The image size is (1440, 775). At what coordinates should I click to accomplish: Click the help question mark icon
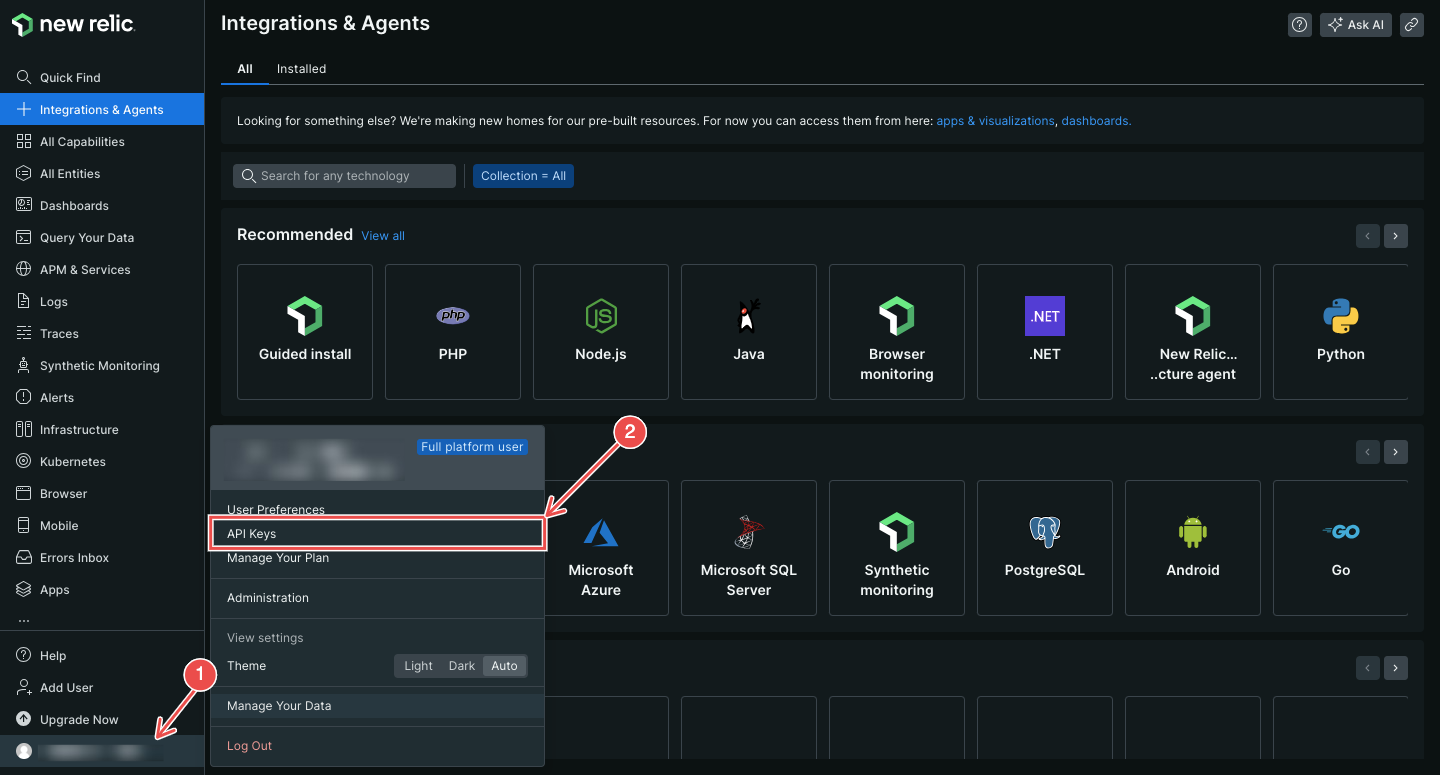[1299, 24]
